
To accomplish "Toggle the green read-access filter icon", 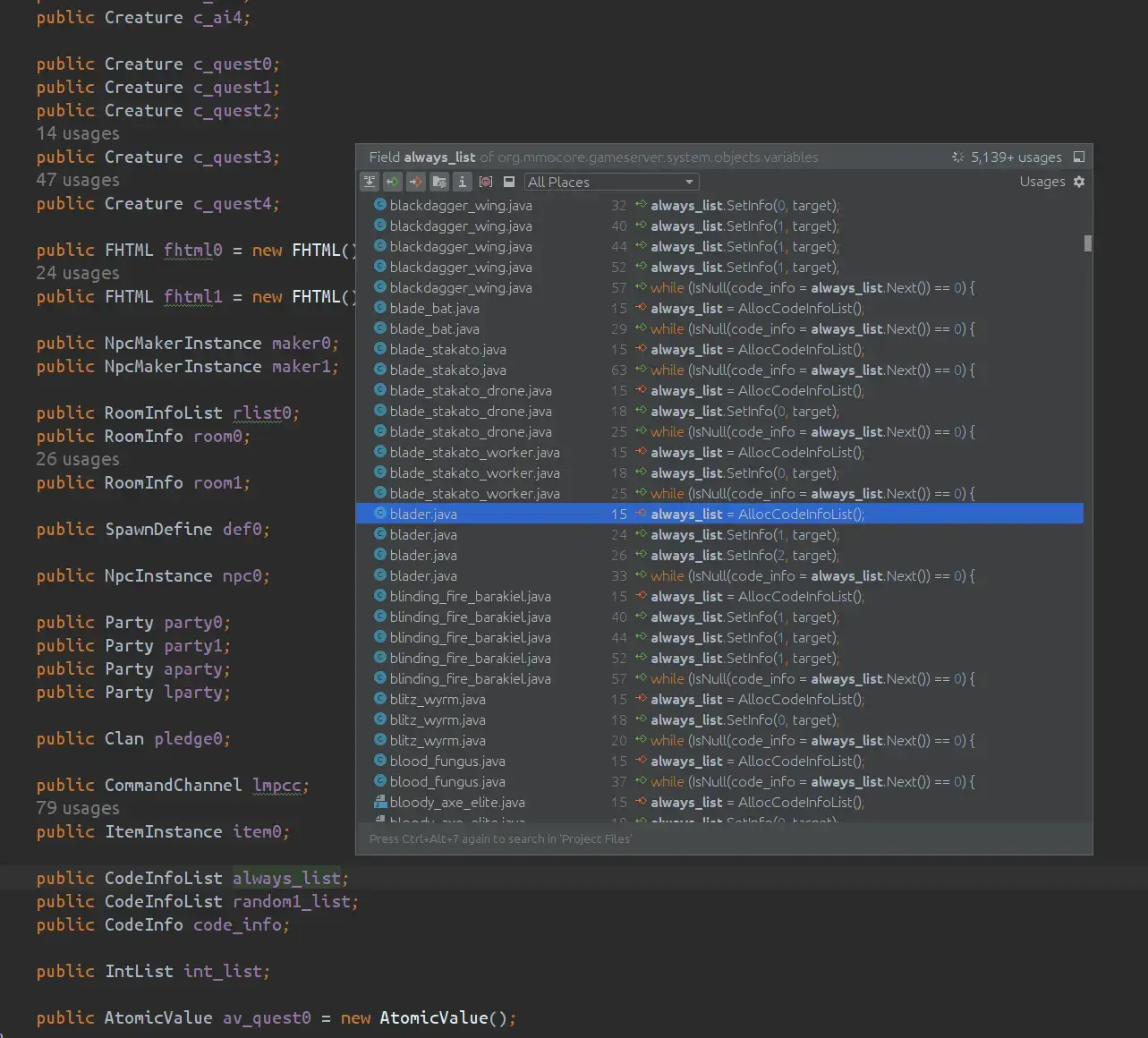I will tap(393, 182).
